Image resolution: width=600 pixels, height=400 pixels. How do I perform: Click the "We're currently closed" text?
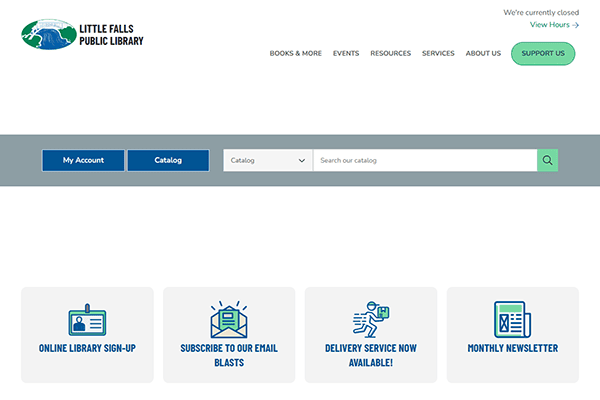(x=541, y=13)
